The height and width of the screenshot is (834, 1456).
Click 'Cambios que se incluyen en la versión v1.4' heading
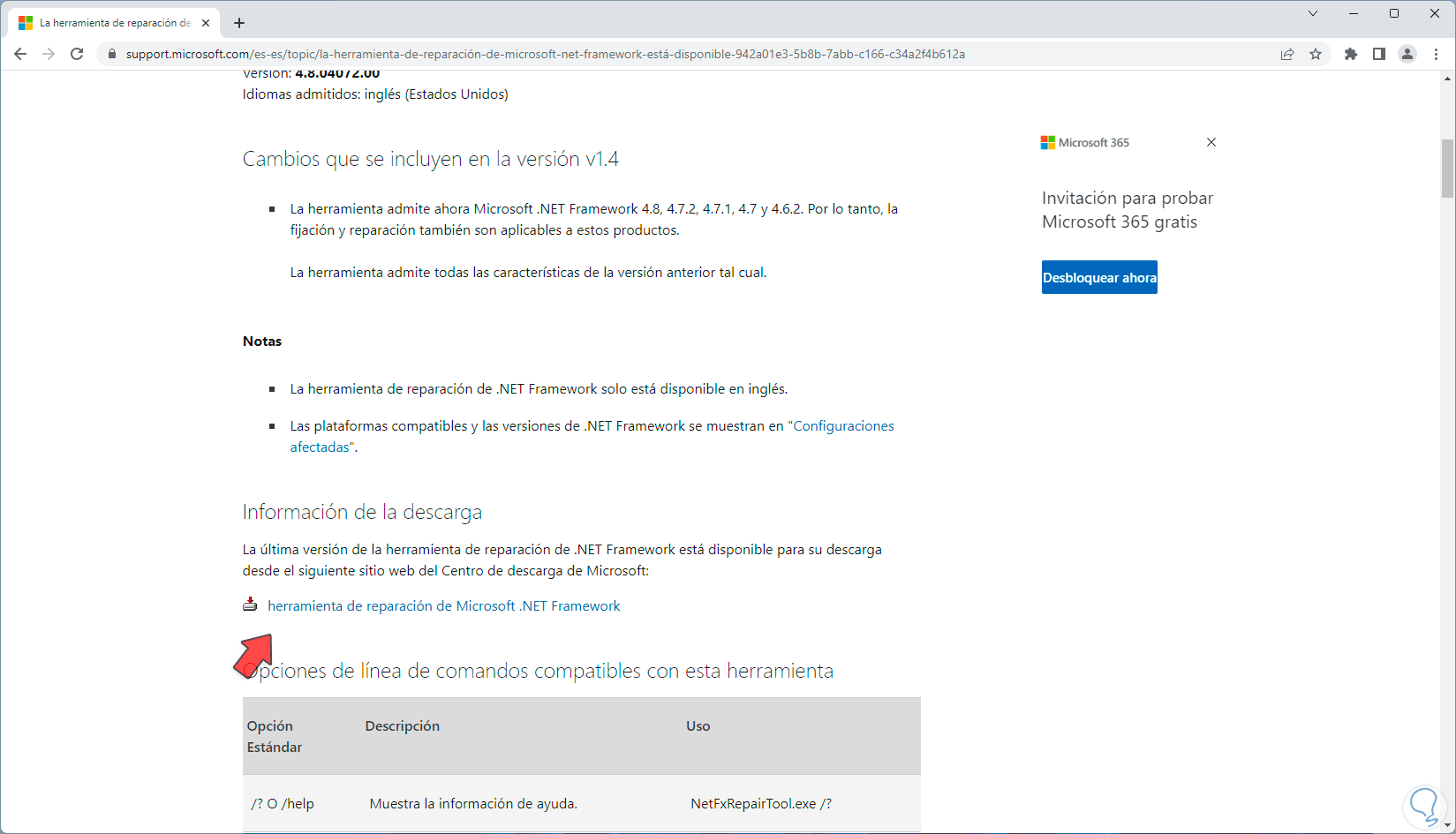tap(431, 159)
